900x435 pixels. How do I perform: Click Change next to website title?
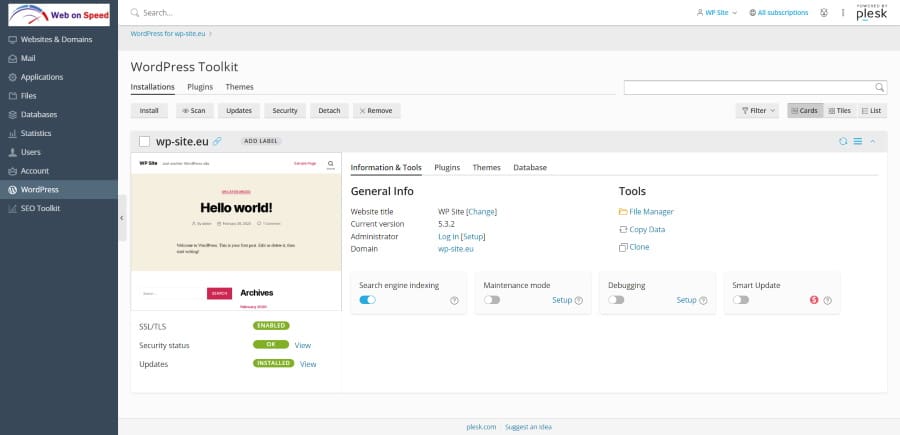[x=482, y=212]
